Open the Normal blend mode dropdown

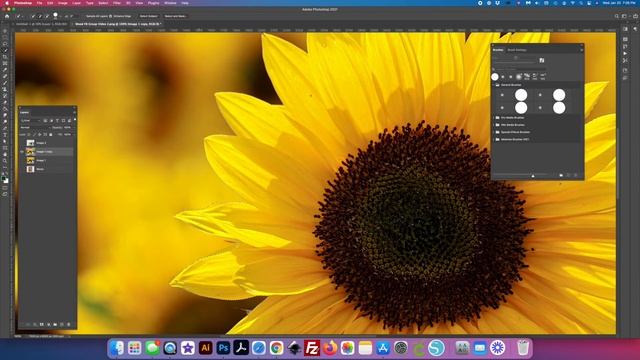click(x=36, y=127)
